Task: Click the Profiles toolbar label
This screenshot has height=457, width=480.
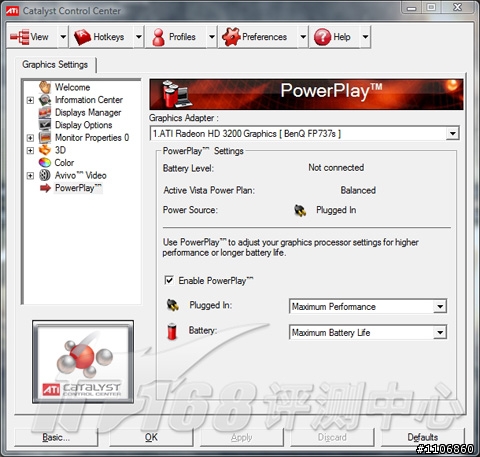Action: point(182,37)
